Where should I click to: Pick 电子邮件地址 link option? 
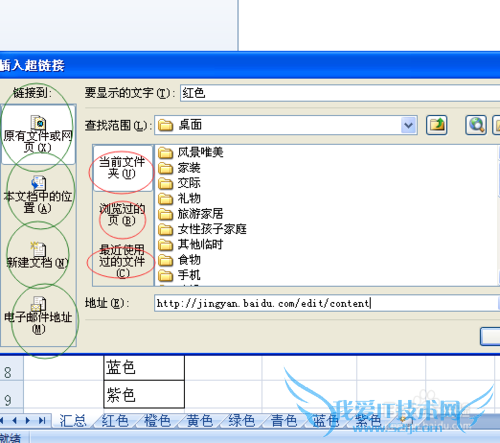(38, 316)
